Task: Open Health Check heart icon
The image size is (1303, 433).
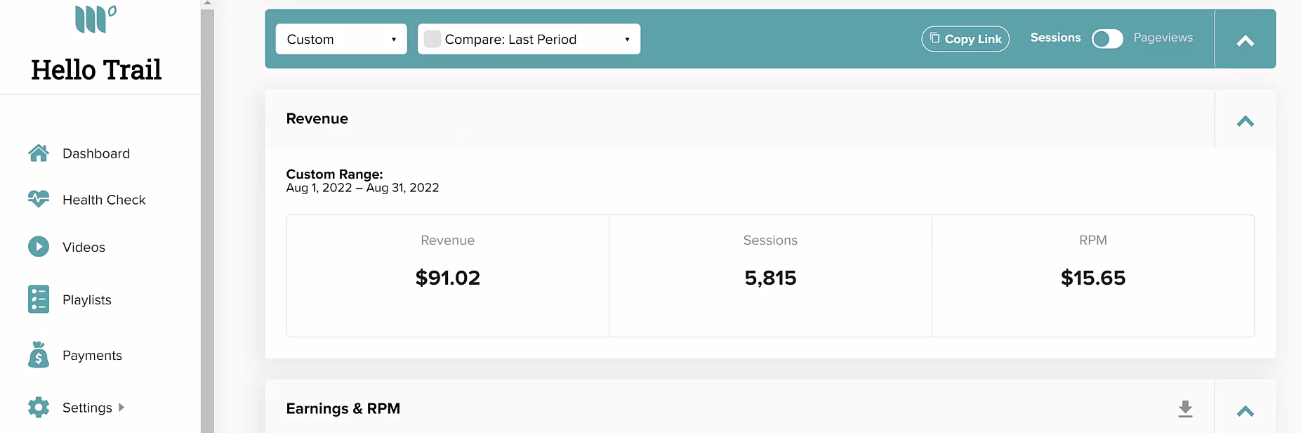Action: (38, 199)
